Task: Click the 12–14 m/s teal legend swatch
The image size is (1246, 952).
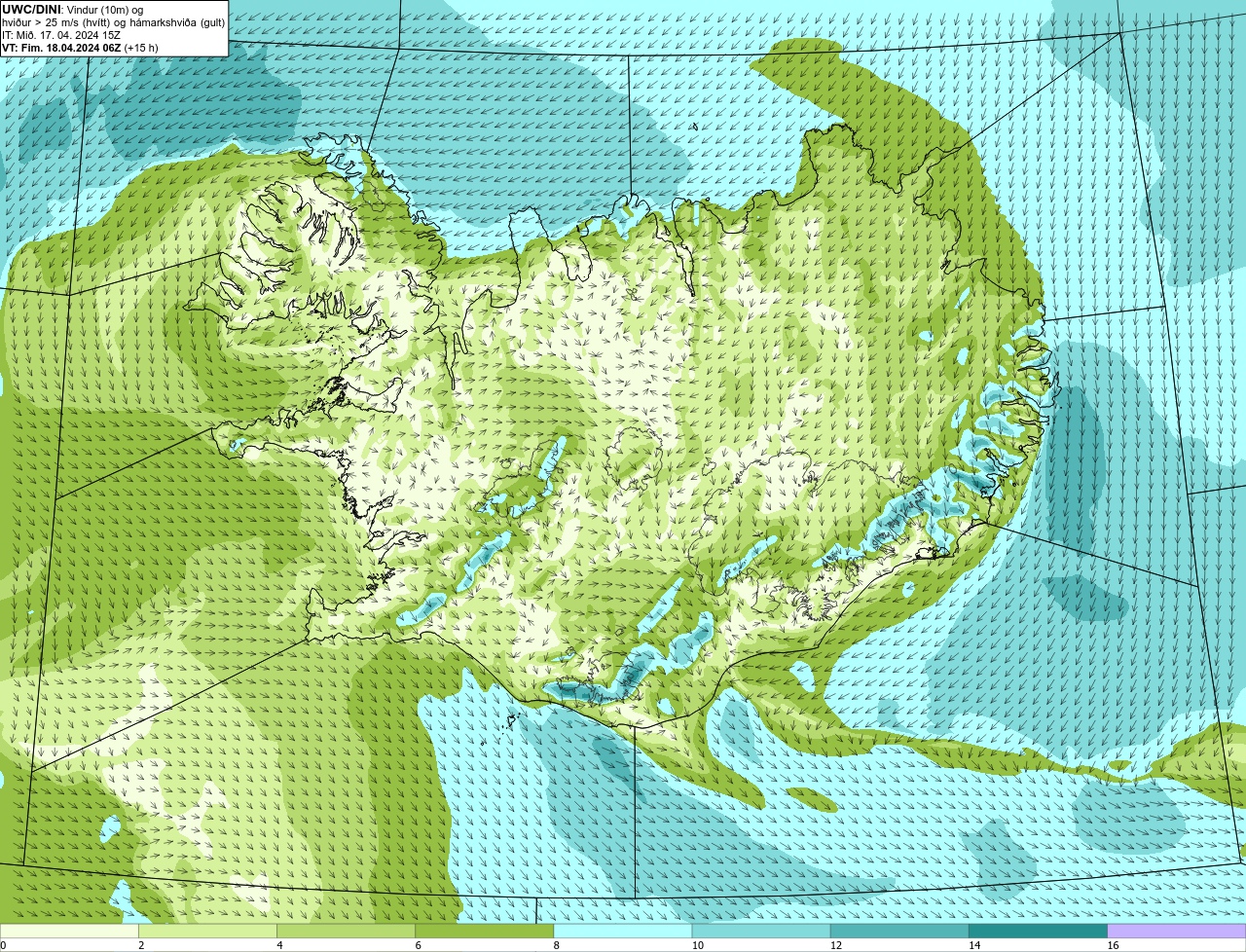Action: pos(900,932)
